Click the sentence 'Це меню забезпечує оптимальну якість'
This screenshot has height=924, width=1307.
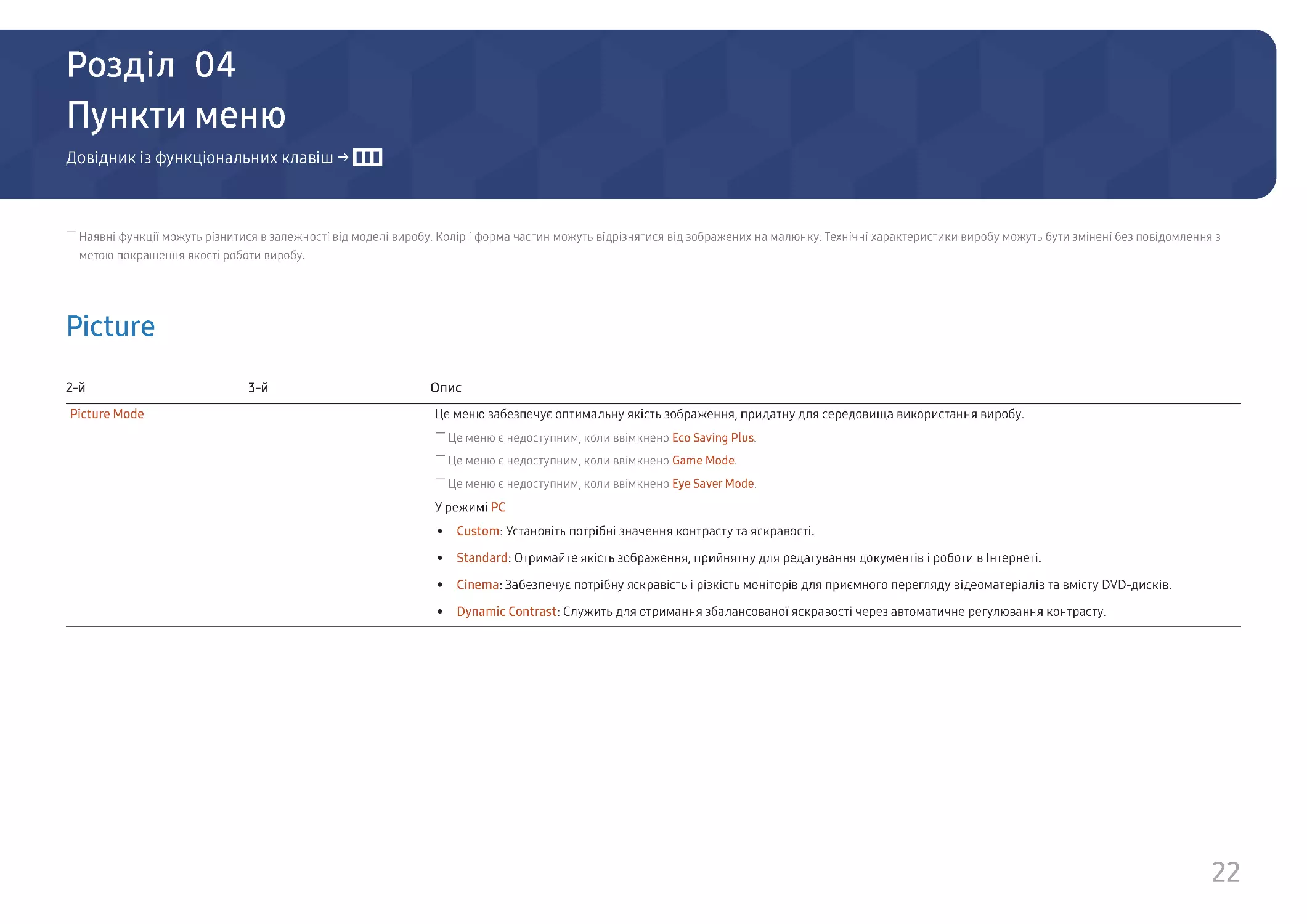[x=729, y=414]
